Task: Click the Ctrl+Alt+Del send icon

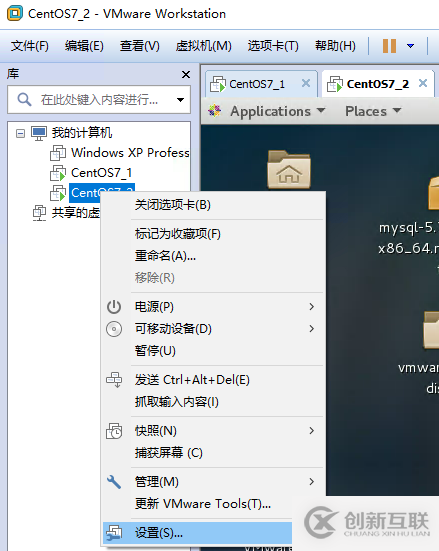Action: click(114, 380)
